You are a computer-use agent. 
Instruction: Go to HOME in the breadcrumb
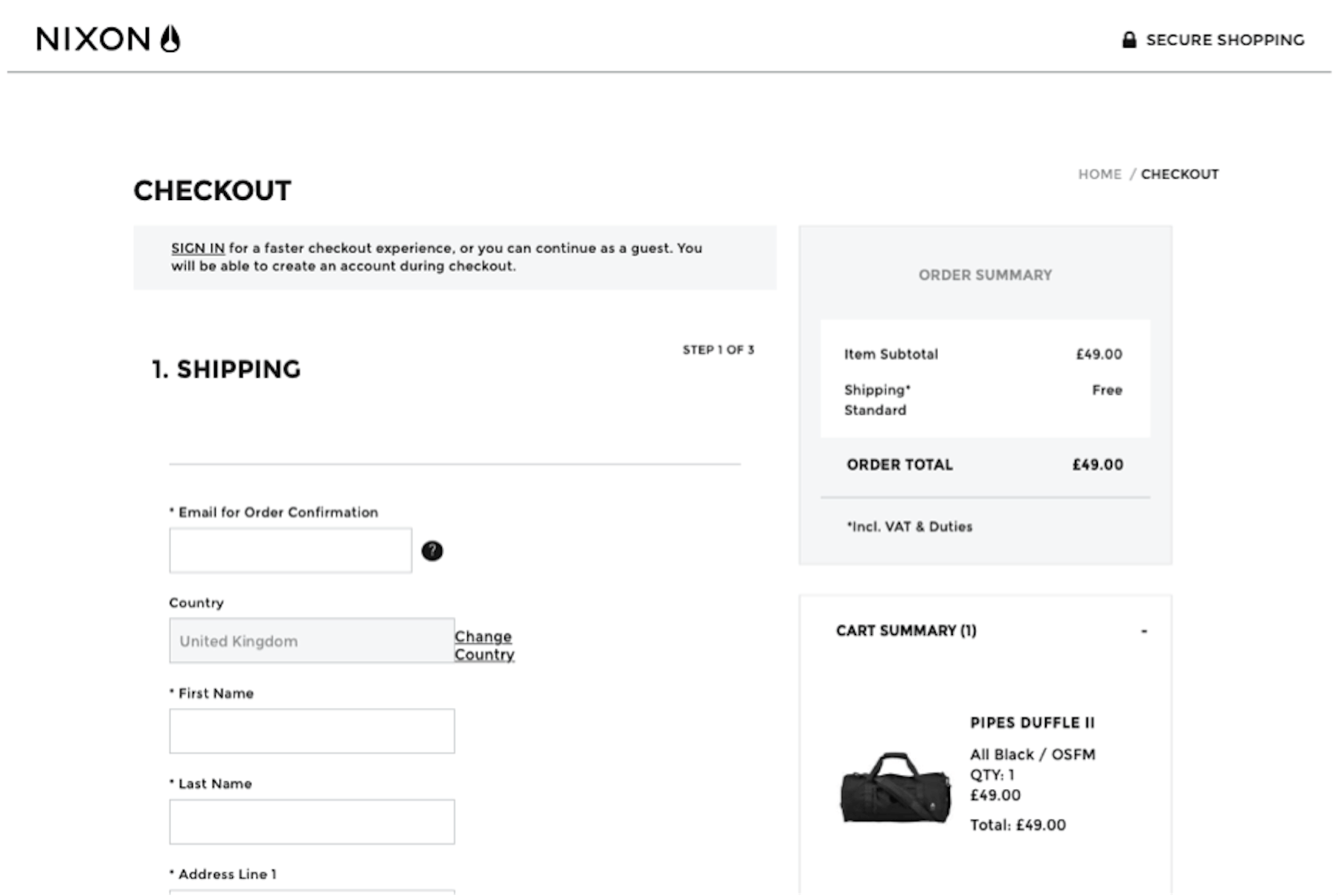tap(1099, 174)
